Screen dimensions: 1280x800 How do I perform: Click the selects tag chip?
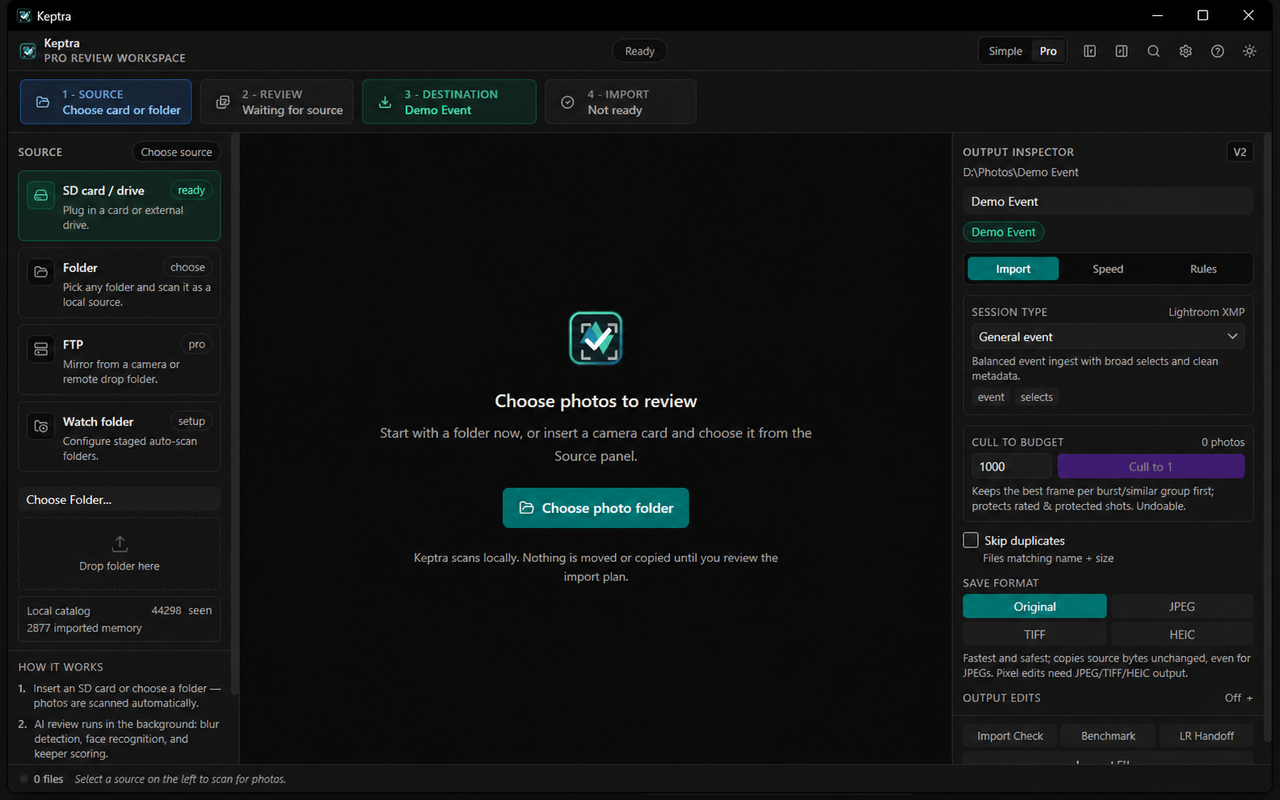(1036, 397)
